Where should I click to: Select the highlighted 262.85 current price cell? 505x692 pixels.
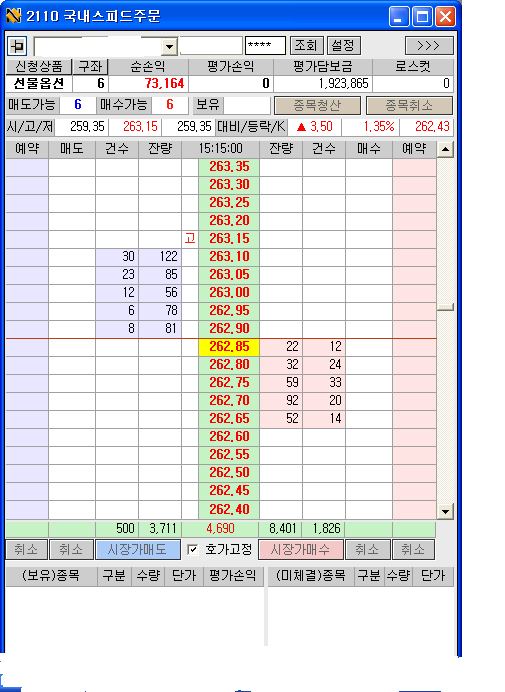point(229,346)
